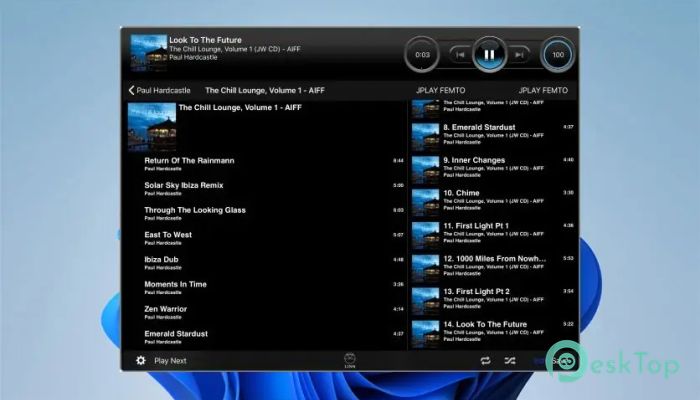The width and height of the screenshot is (700, 400).
Task: Click the elapsed time dial showing 0:03
Action: pos(422,54)
